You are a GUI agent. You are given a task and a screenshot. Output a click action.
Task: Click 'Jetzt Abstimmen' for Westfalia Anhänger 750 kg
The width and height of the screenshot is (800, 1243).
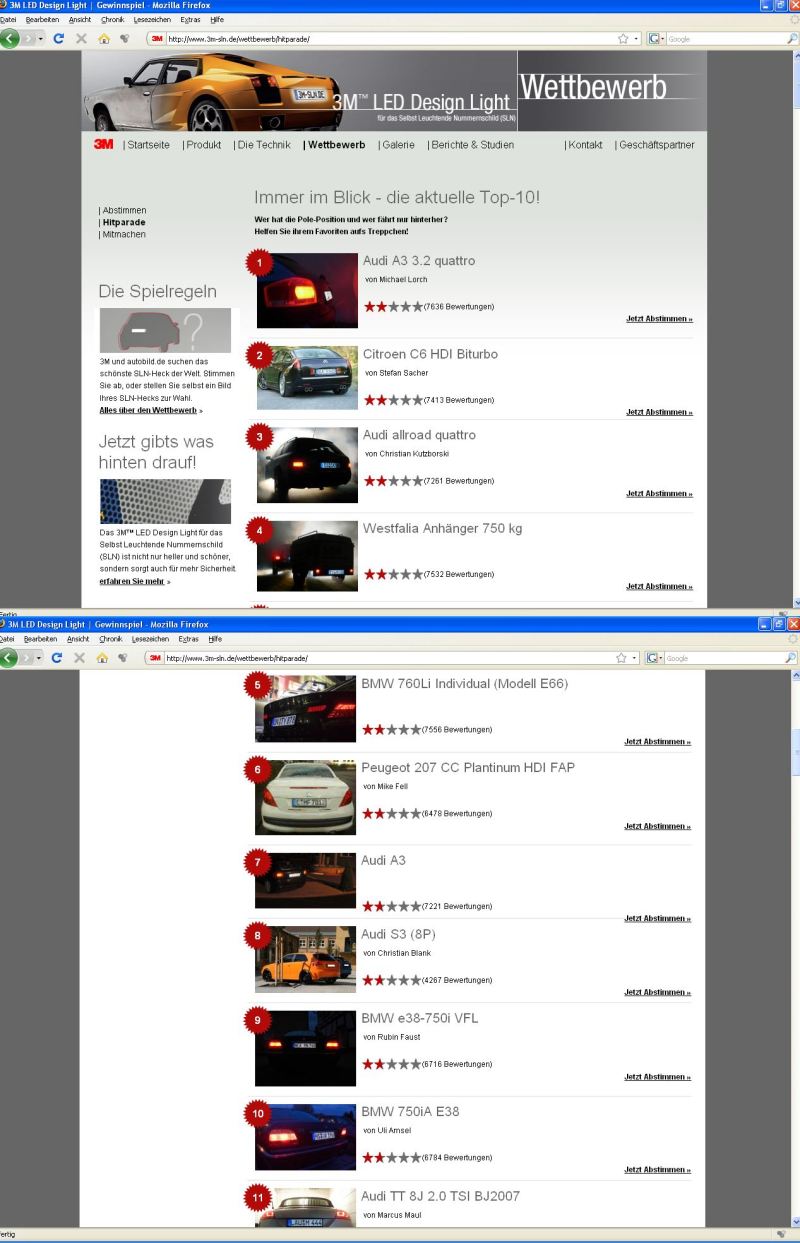click(659, 587)
